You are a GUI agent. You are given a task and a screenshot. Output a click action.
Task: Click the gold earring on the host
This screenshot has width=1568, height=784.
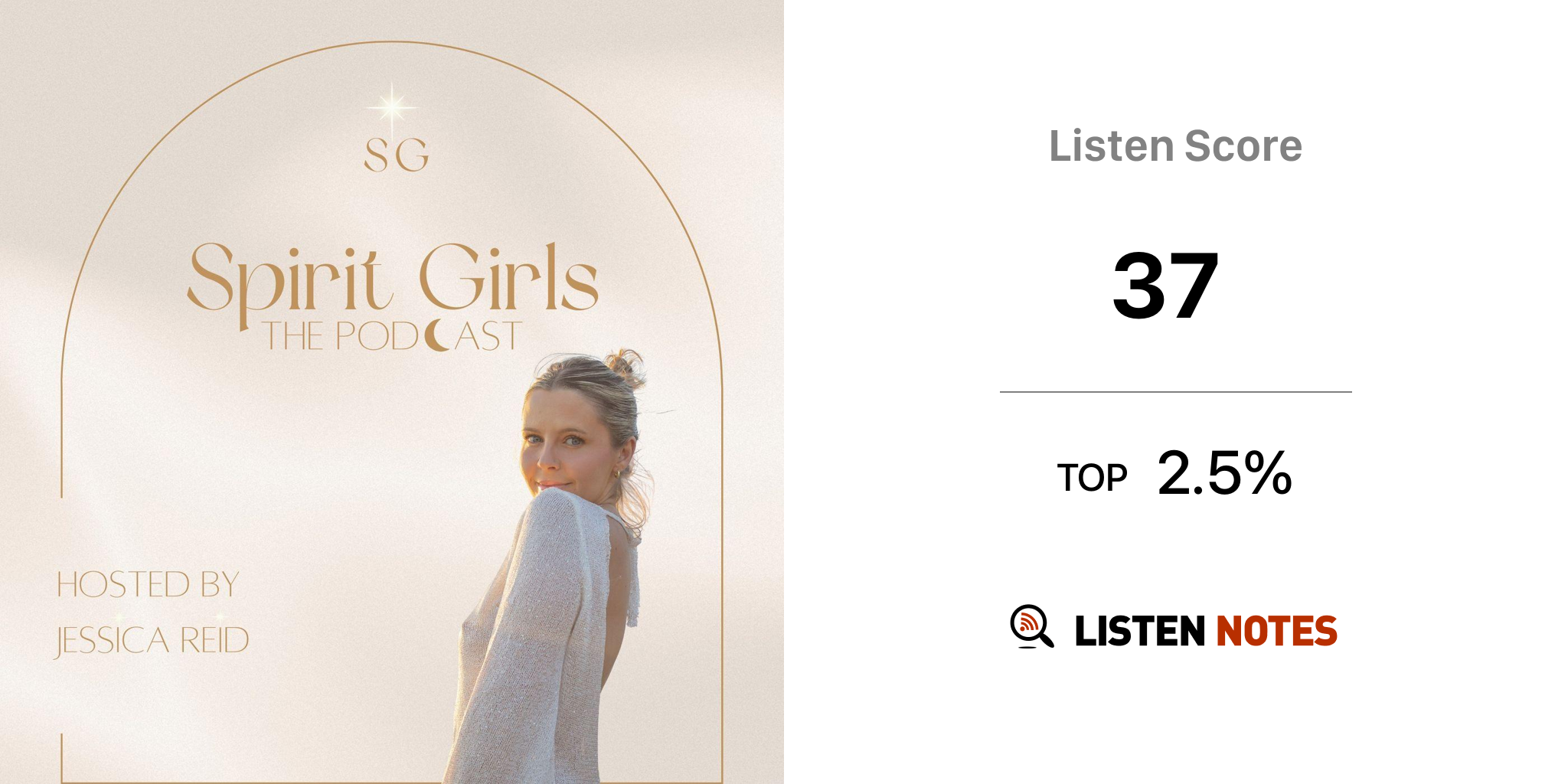click(x=618, y=475)
